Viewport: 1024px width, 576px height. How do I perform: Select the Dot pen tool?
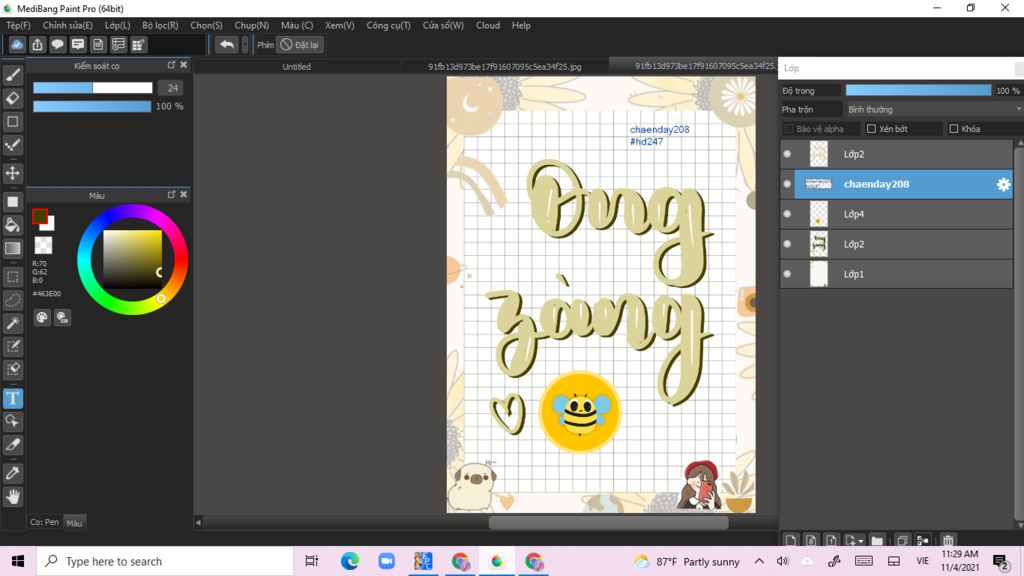coord(12,145)
